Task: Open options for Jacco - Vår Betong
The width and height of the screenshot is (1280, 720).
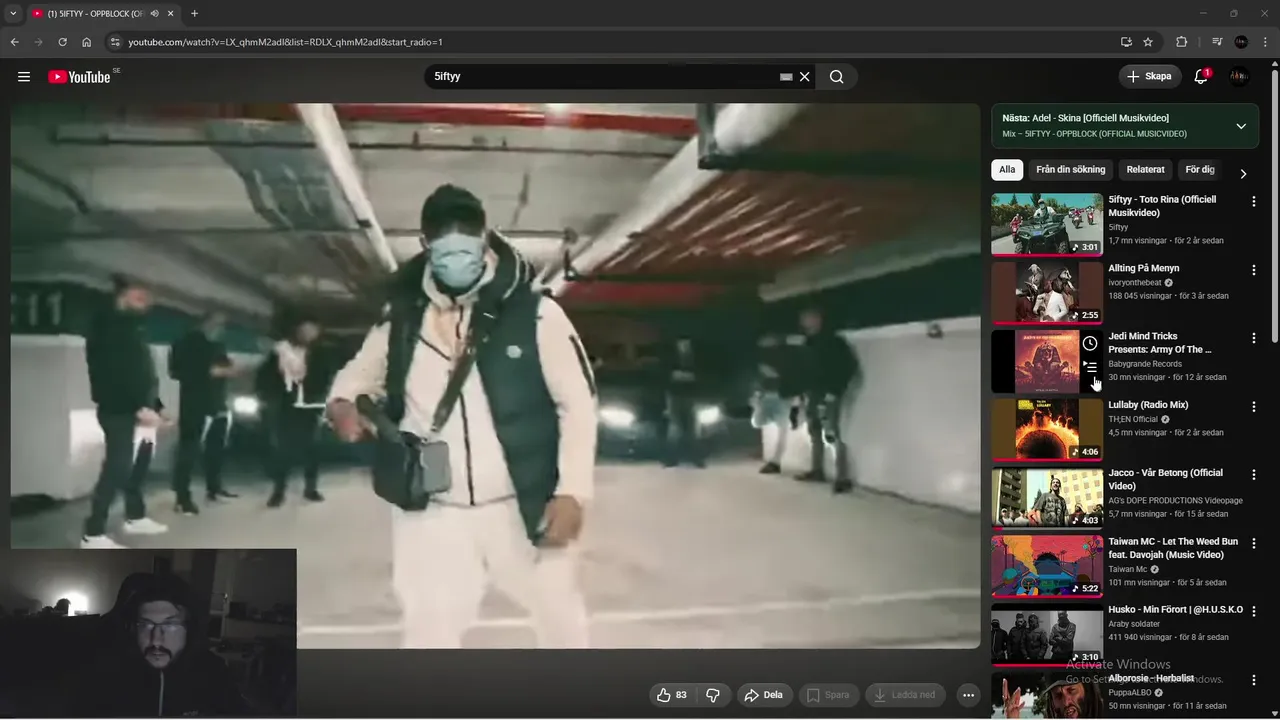Action: pos(1254,475)
